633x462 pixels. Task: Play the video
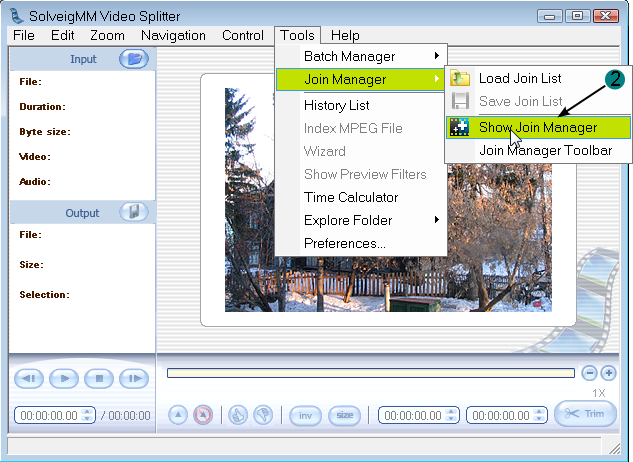(64, 379)
